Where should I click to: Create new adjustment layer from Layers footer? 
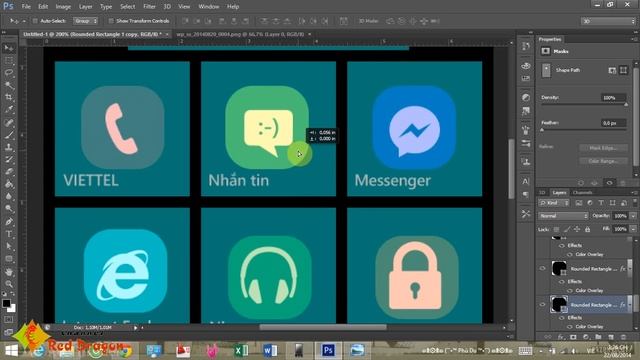(x=586, y=337)
